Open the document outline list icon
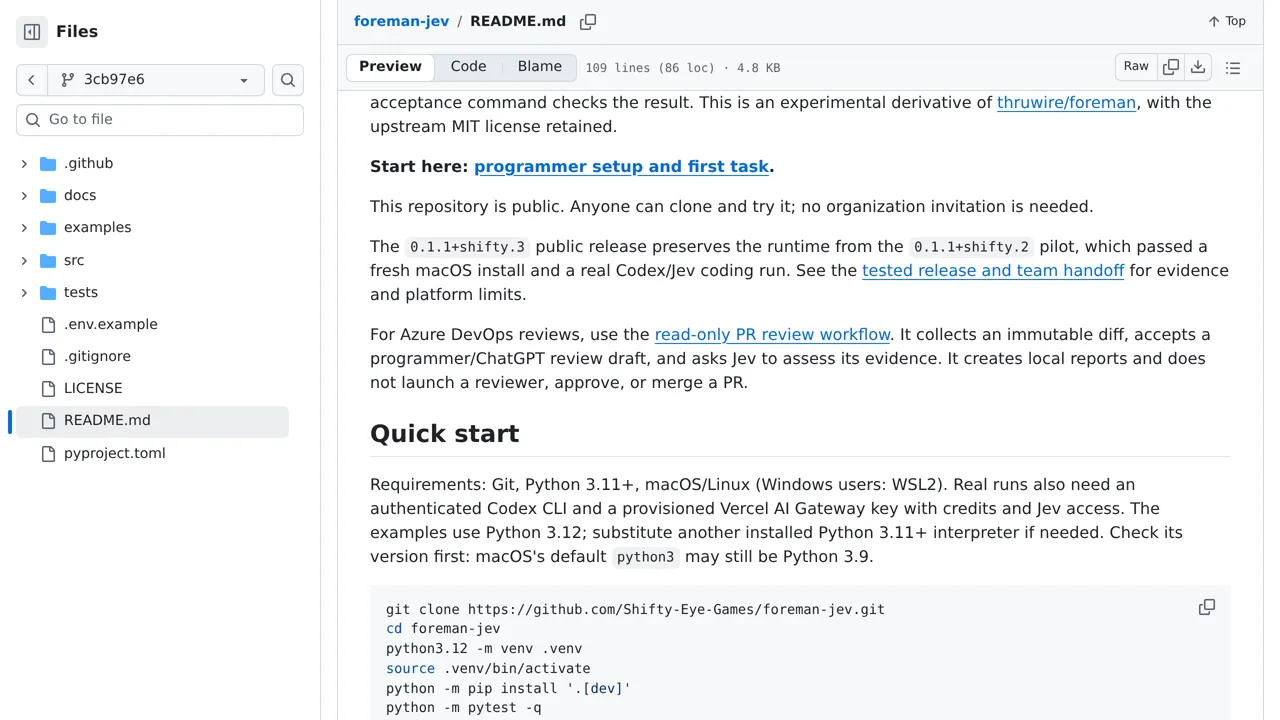This screenshot has width=1280, height=720. pos(1233,68)
